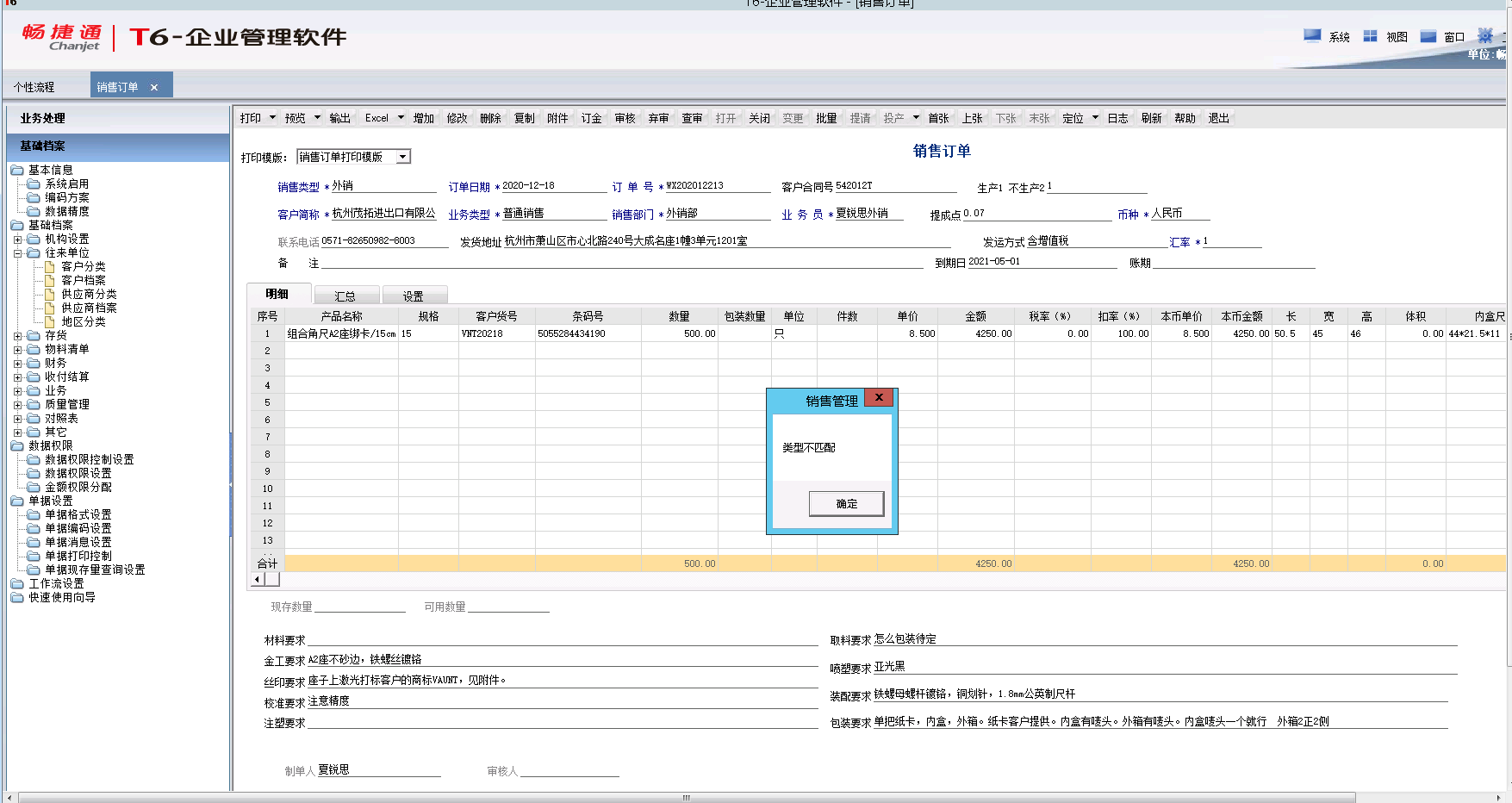Click the page icon beside 供应商档案
The width and height of the screenshot is (1512, 803).
pyautogui.click(x=50, y=308)
